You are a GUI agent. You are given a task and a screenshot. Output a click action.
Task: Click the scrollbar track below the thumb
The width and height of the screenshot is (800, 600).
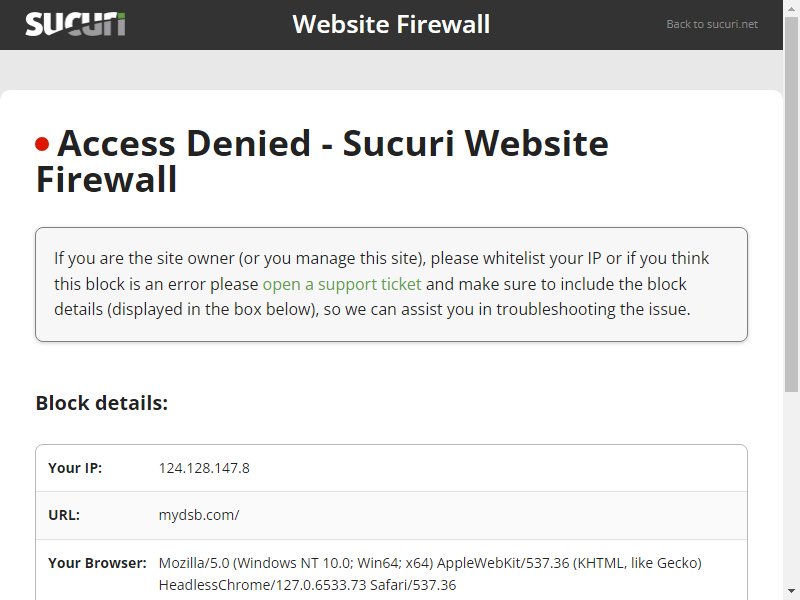791,487
